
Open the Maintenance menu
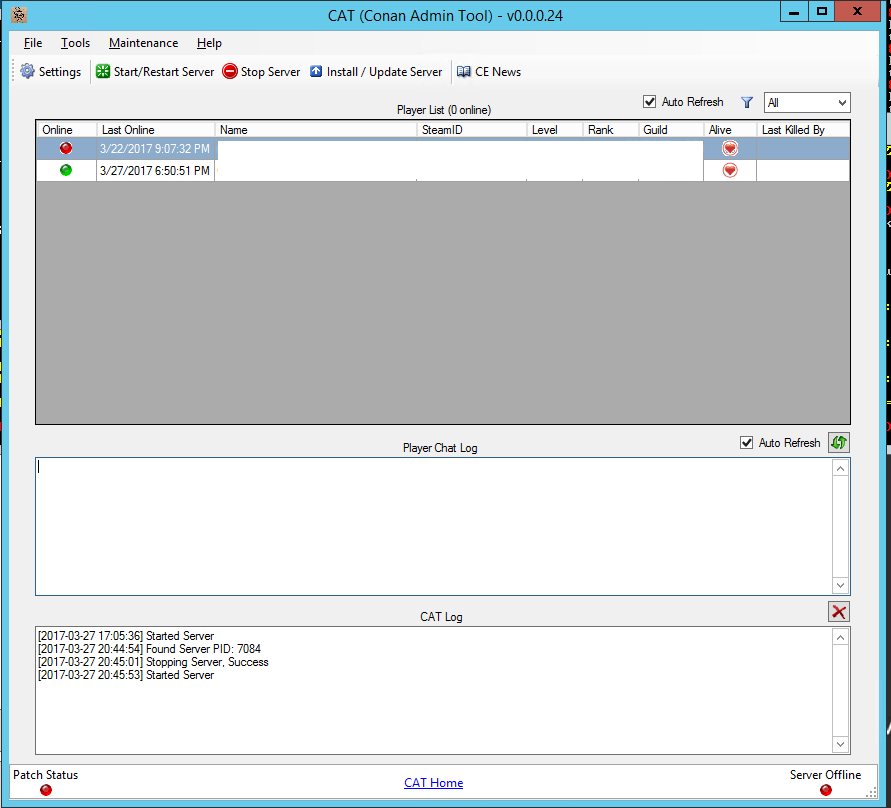pyautogui.click(x=143, y=43)
